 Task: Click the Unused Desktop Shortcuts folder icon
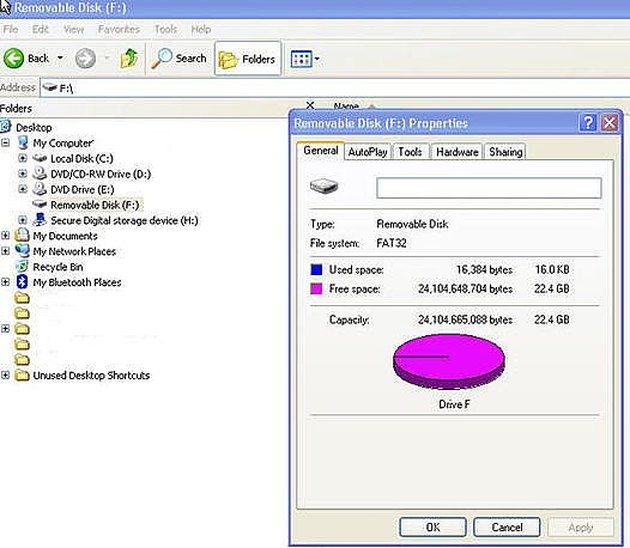coord(22,375)
